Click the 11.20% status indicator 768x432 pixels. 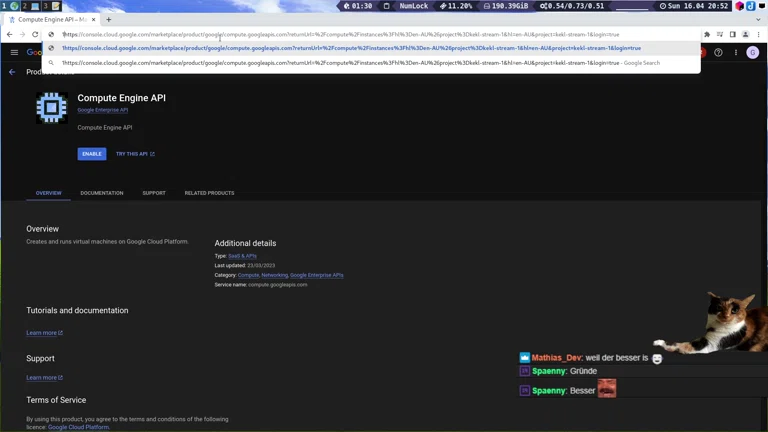[x=456, y=6]
